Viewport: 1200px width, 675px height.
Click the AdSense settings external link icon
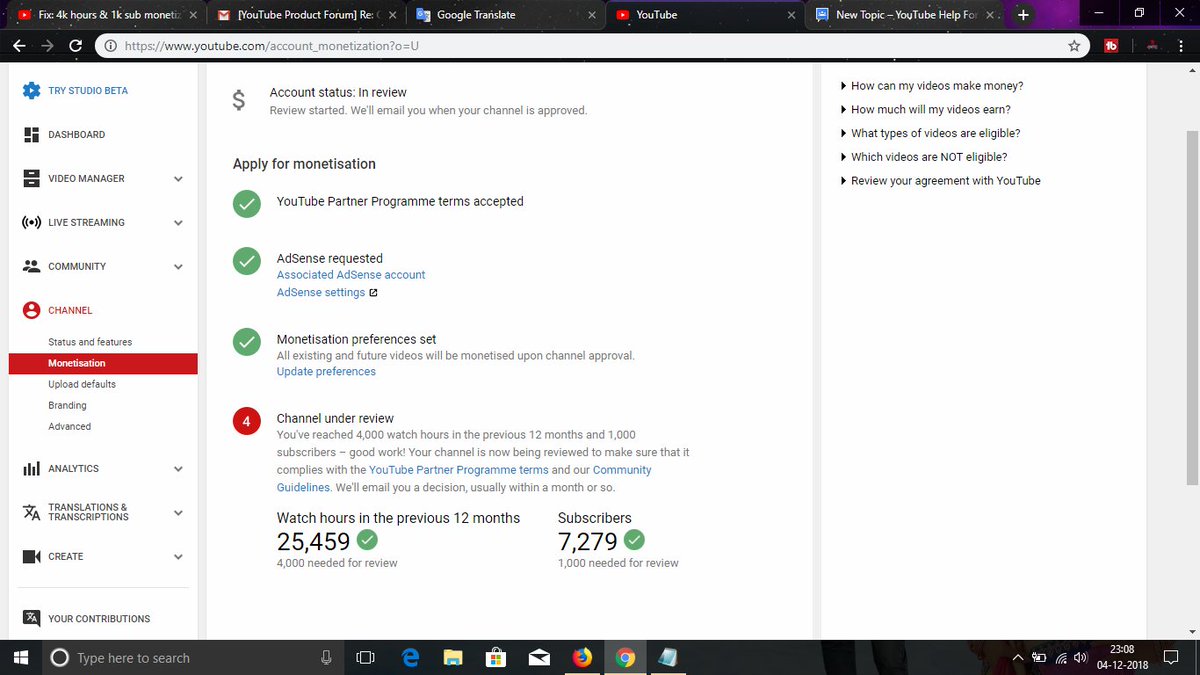[x=373, y=293]
